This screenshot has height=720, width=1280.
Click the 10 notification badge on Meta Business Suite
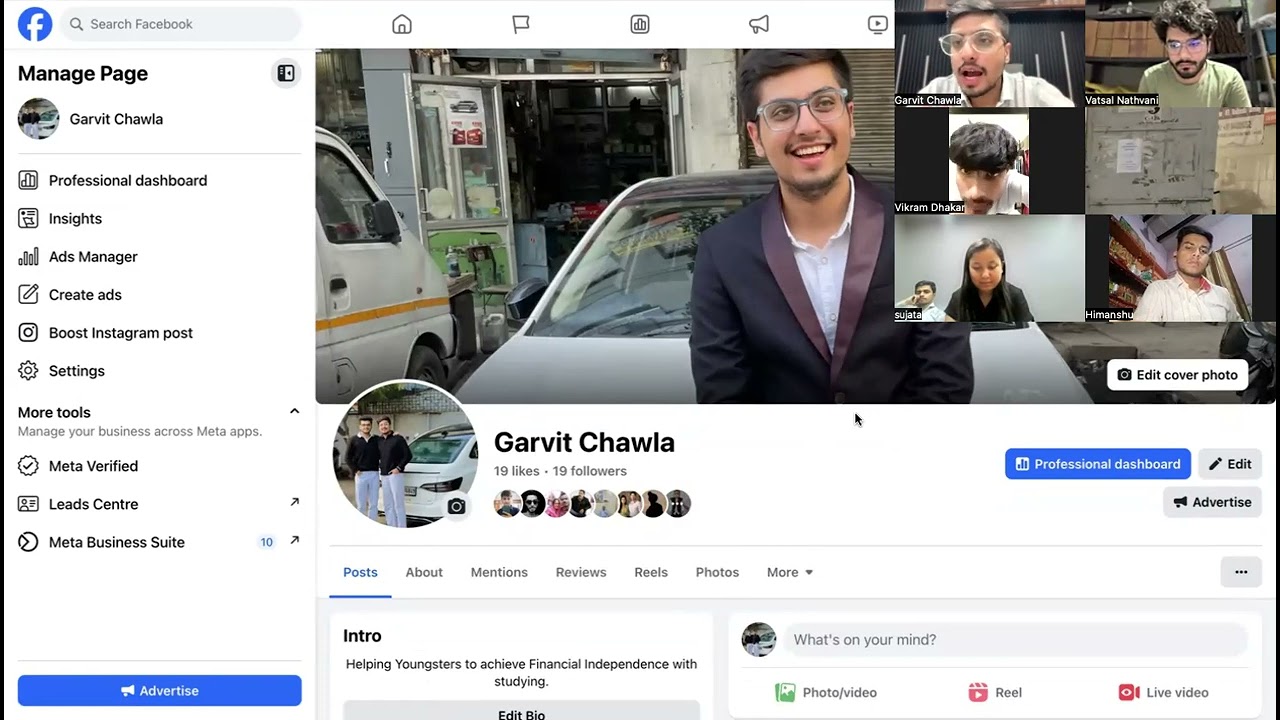(x=267, y=542)
